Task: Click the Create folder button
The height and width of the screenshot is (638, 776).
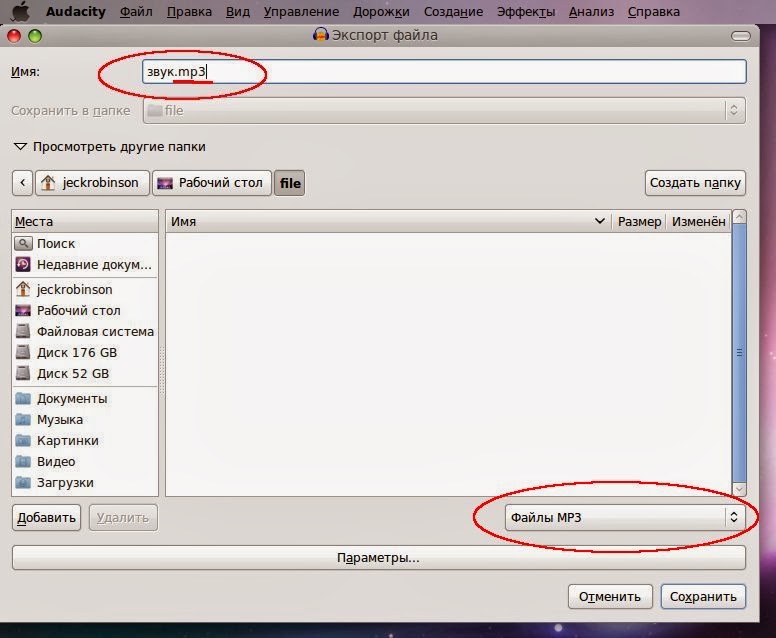Action: [x=695, y=183]
